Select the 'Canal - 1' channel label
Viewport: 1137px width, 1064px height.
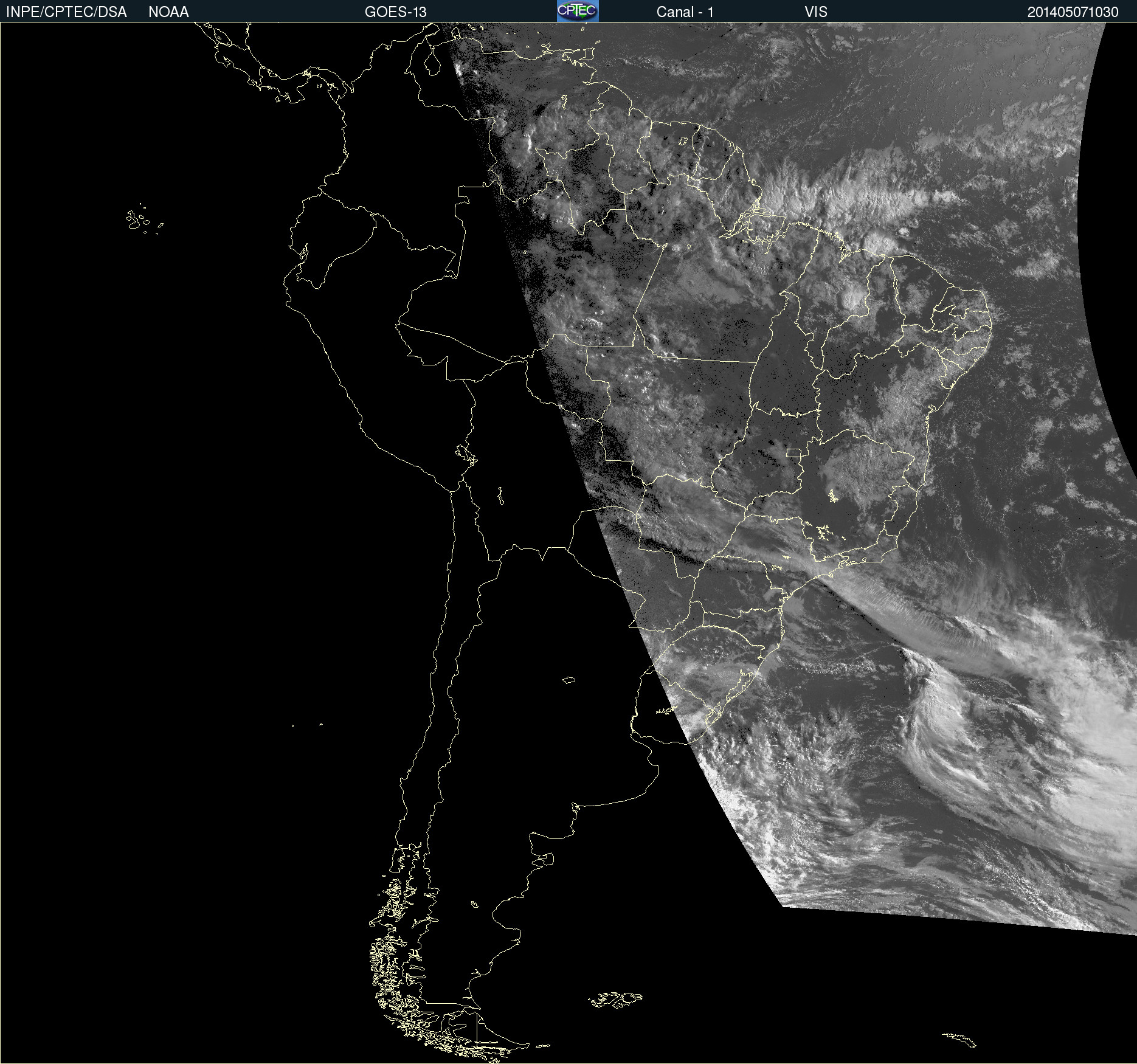[x=685, y=12]
